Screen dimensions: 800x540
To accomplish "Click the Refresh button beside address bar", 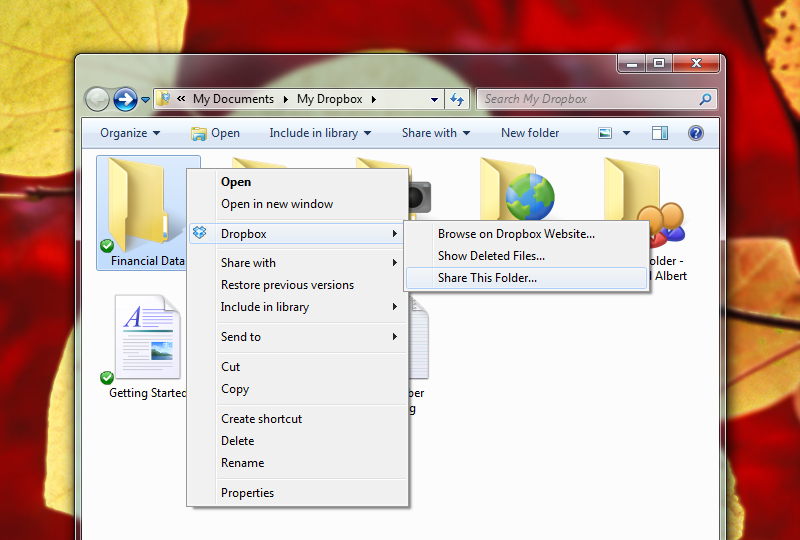I will pos(457,99).
